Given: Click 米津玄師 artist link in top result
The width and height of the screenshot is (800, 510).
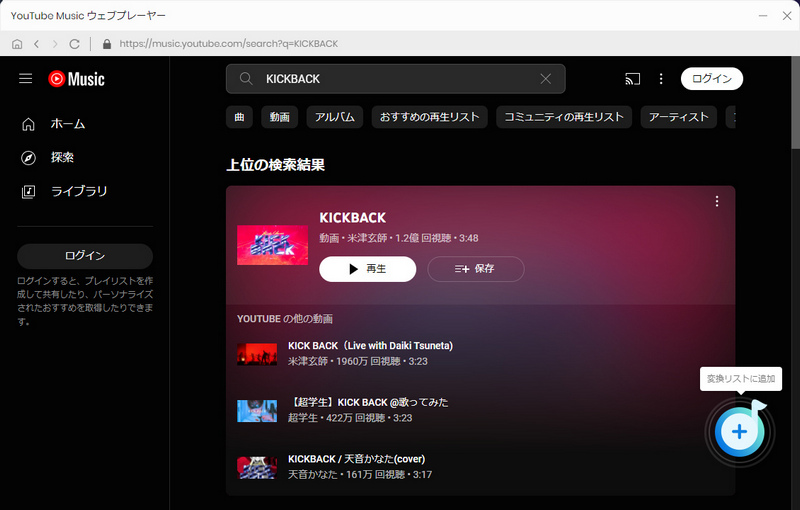Looking at the screenshot, I should (x=367, y=238).
